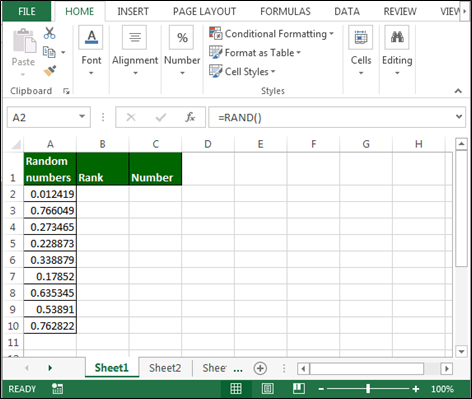This screenshot has width=472, height=399.
Task: Select cell with value 0.766049
Action: [50, 211]
